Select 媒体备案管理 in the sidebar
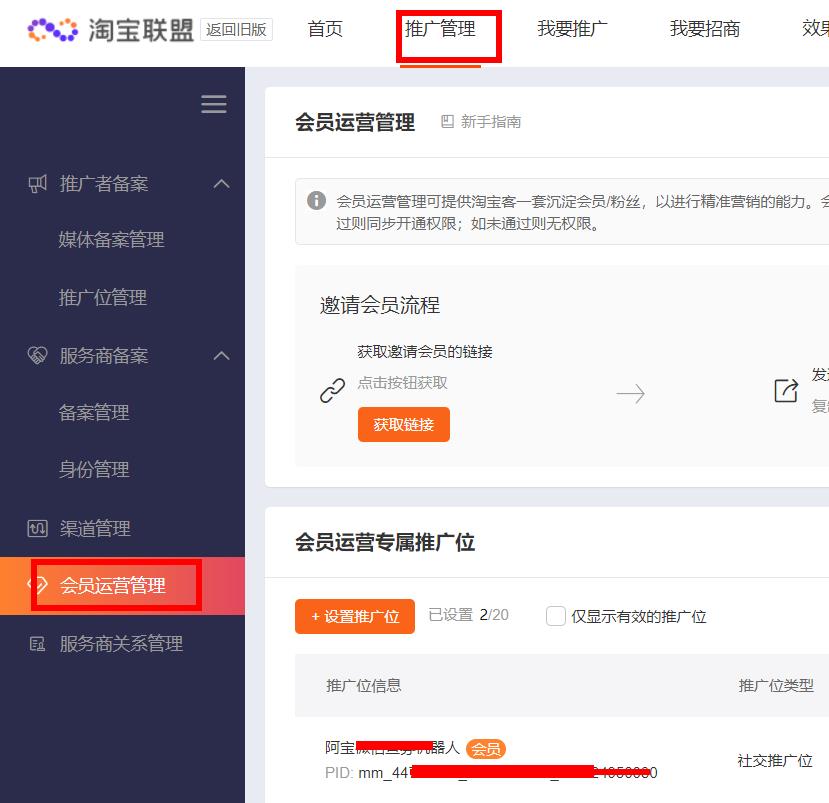The width and height of the screenshot is (829, 803). coord(112,239)
